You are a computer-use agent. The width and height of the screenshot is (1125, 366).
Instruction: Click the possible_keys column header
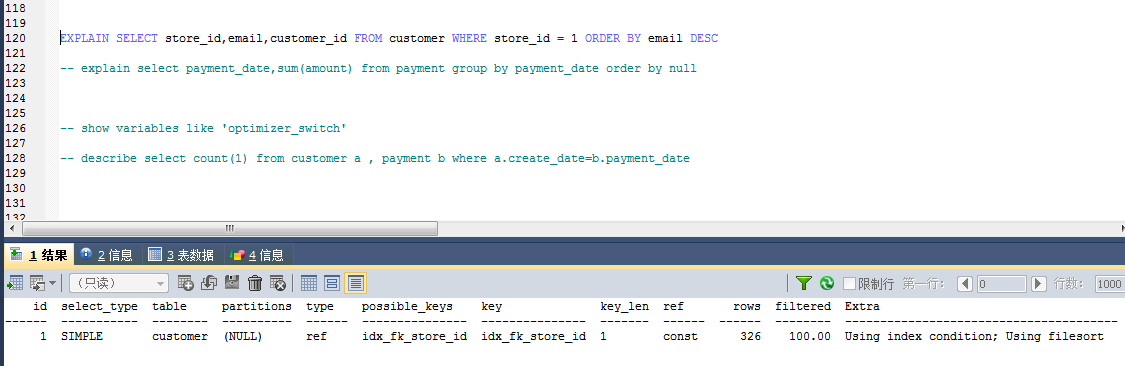pos(407,306)
